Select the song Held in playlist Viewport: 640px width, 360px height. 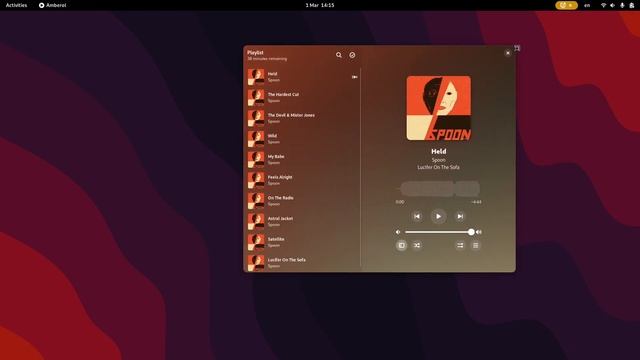point(302,77)
